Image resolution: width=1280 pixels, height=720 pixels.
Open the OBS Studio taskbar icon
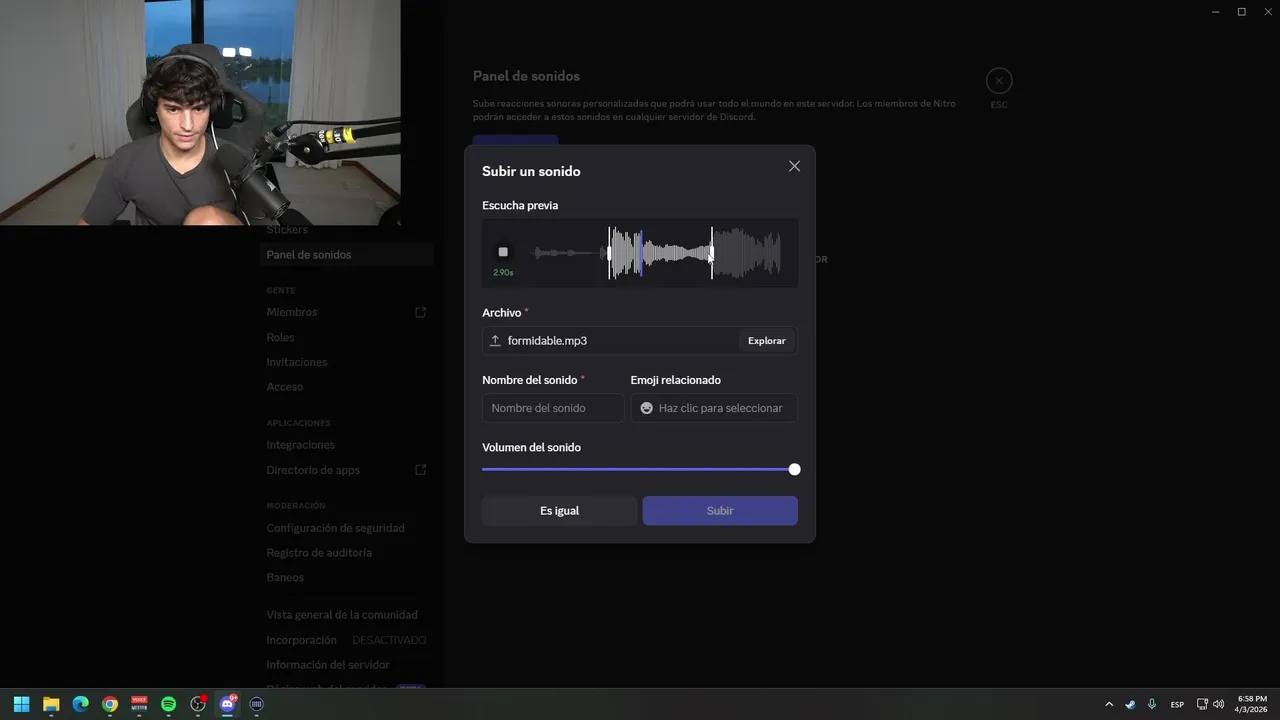point(198,704)
